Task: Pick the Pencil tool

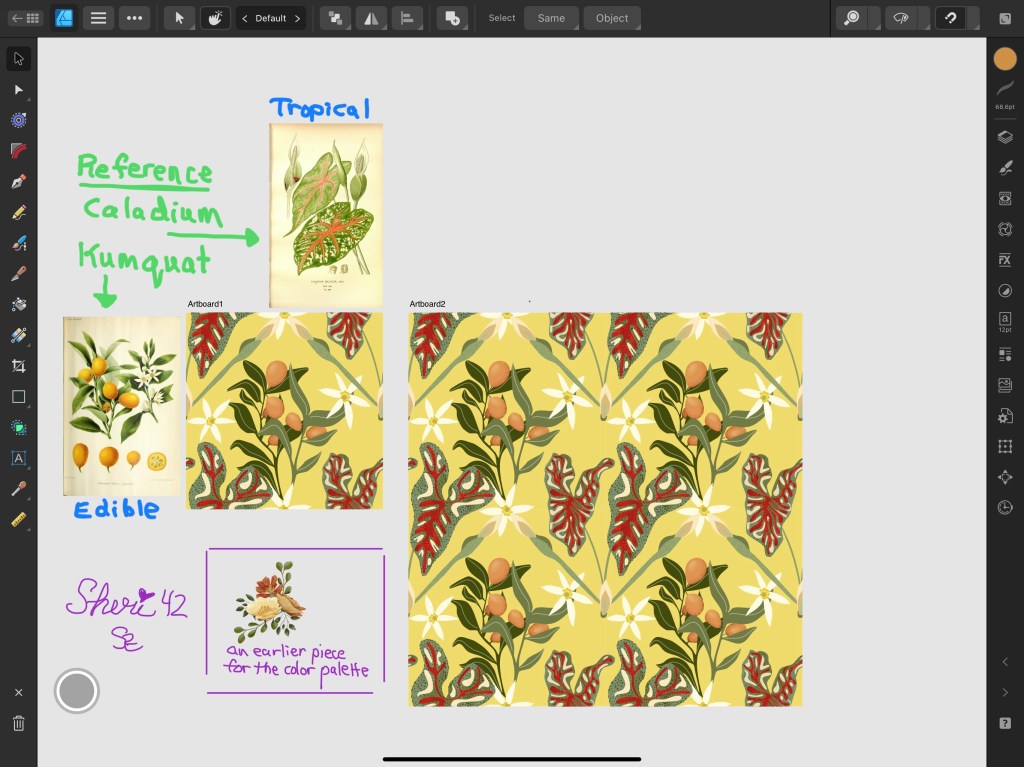Action: [18, 213]
